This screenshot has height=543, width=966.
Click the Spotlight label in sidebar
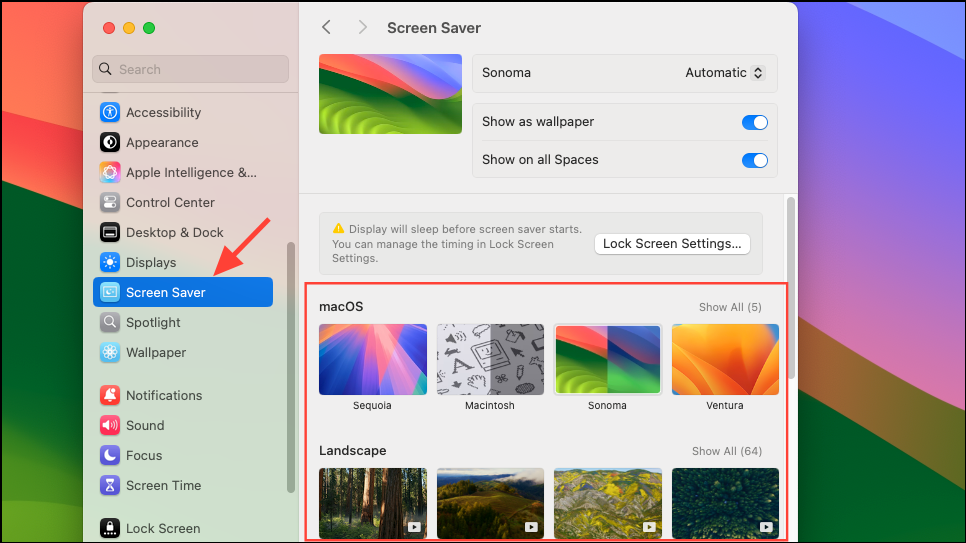pyautogui.click(x=153, y=322)
